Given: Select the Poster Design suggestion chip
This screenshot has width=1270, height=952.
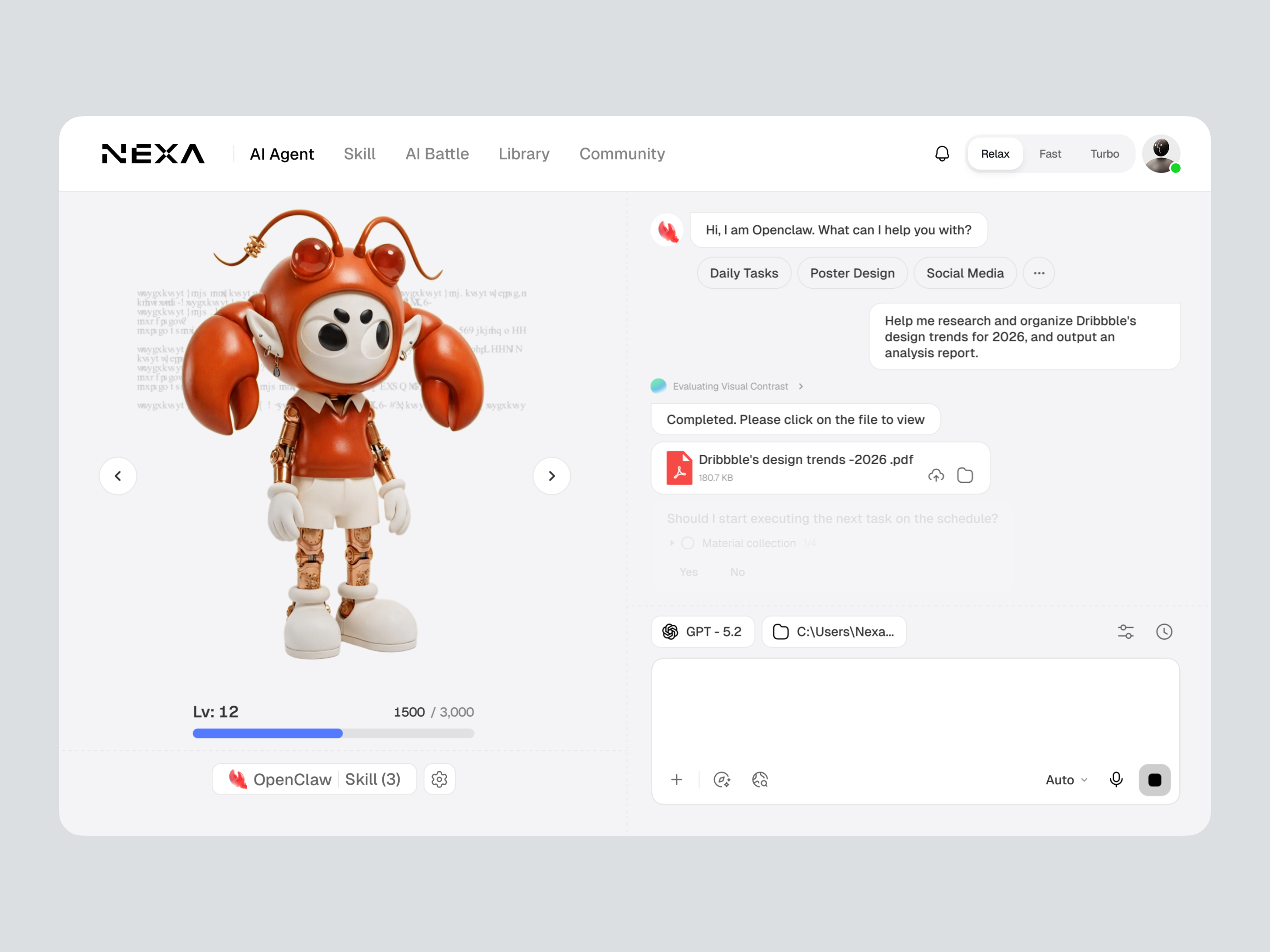Looking at the screenshot, I should 852,272.
